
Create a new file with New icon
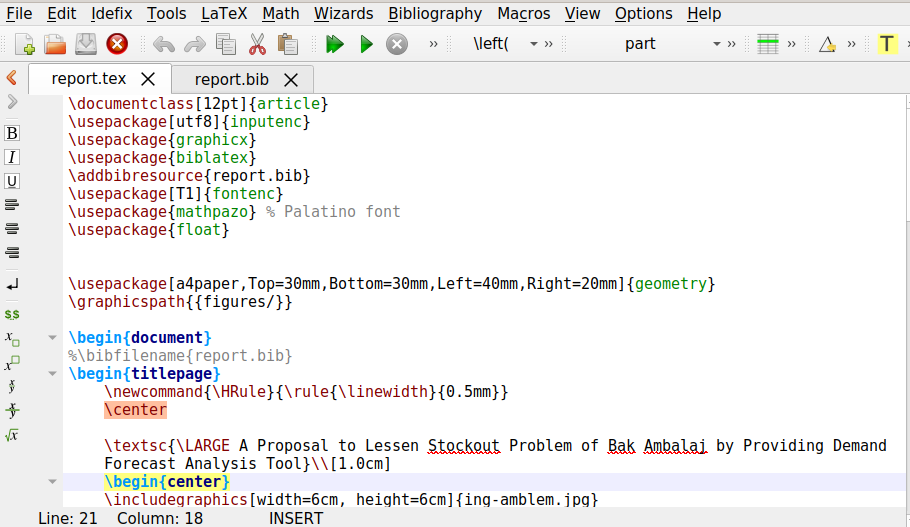point(25,44)
